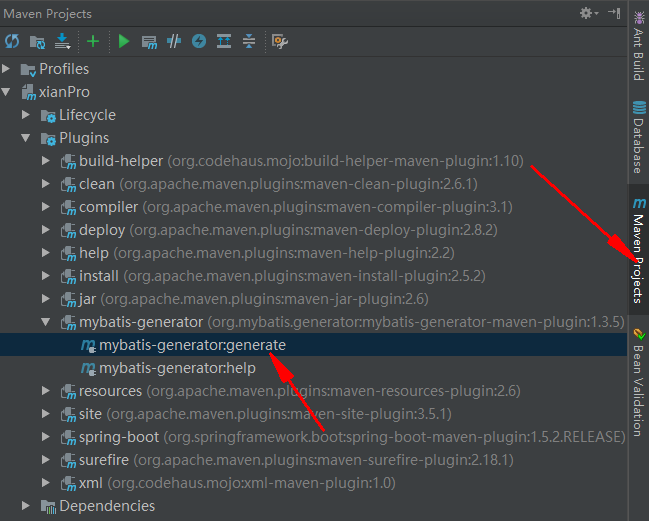Screen dimensions: 649x521
Task: Click the site plugin icon
Action: [x=68, y=415]
